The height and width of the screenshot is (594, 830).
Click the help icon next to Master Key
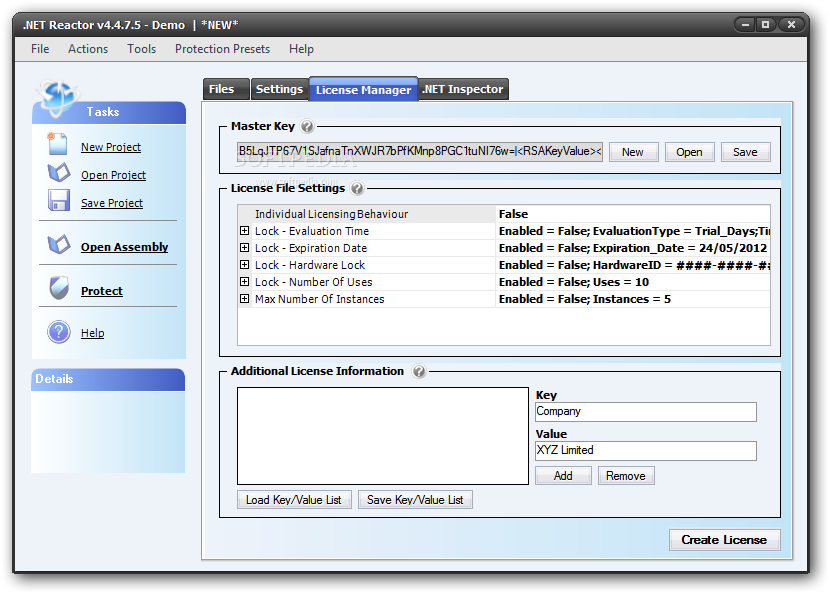[307, 126]
